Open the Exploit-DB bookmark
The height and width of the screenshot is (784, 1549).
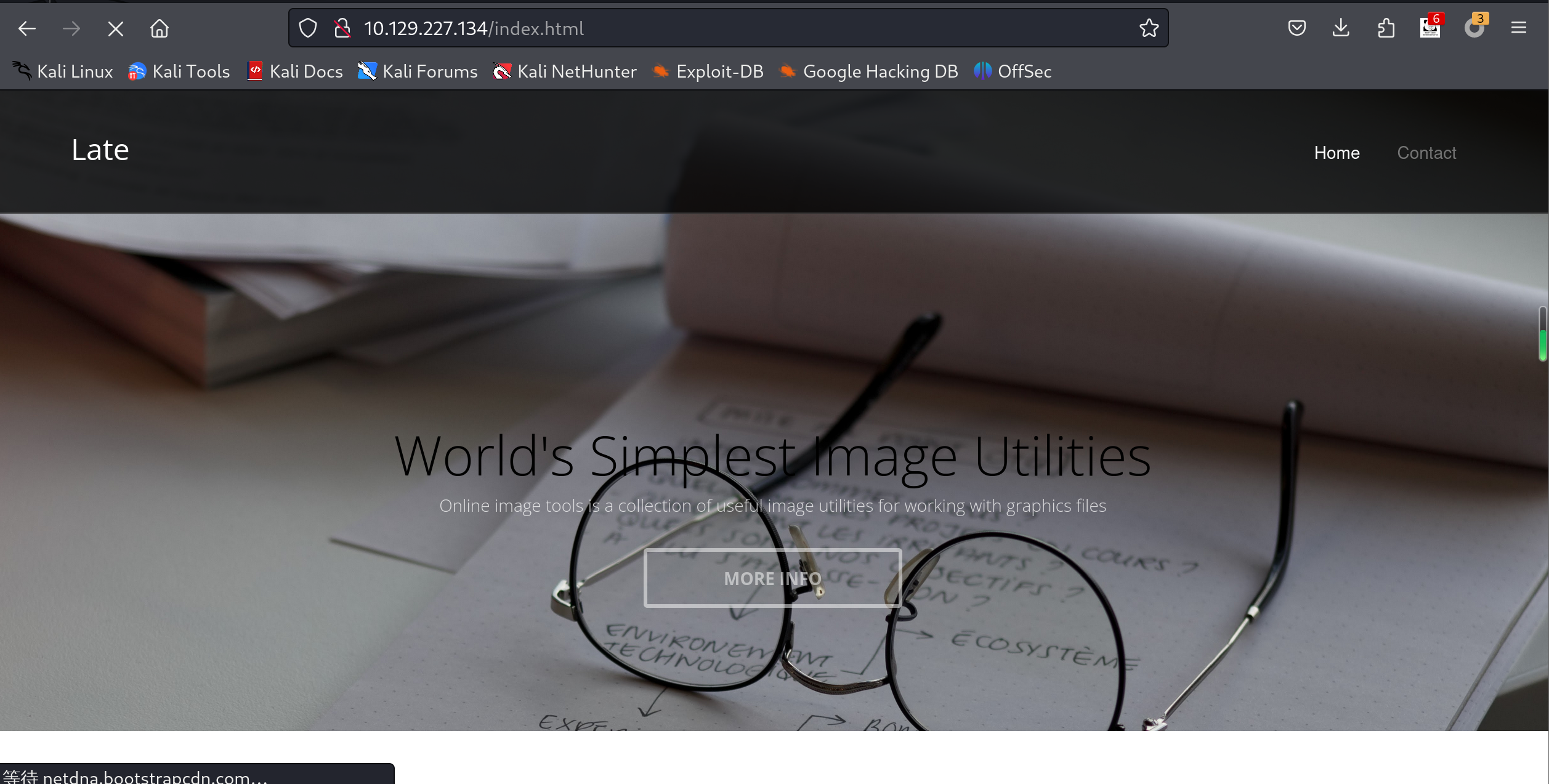(708, 71)
